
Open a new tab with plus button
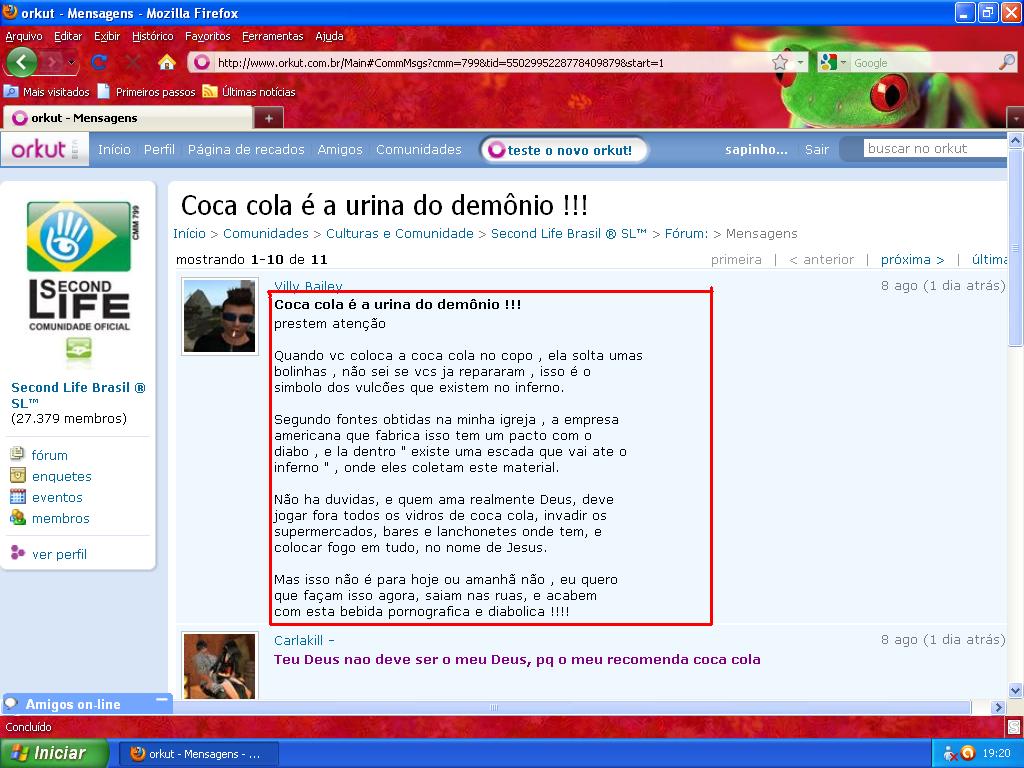(x=268, y=118)
